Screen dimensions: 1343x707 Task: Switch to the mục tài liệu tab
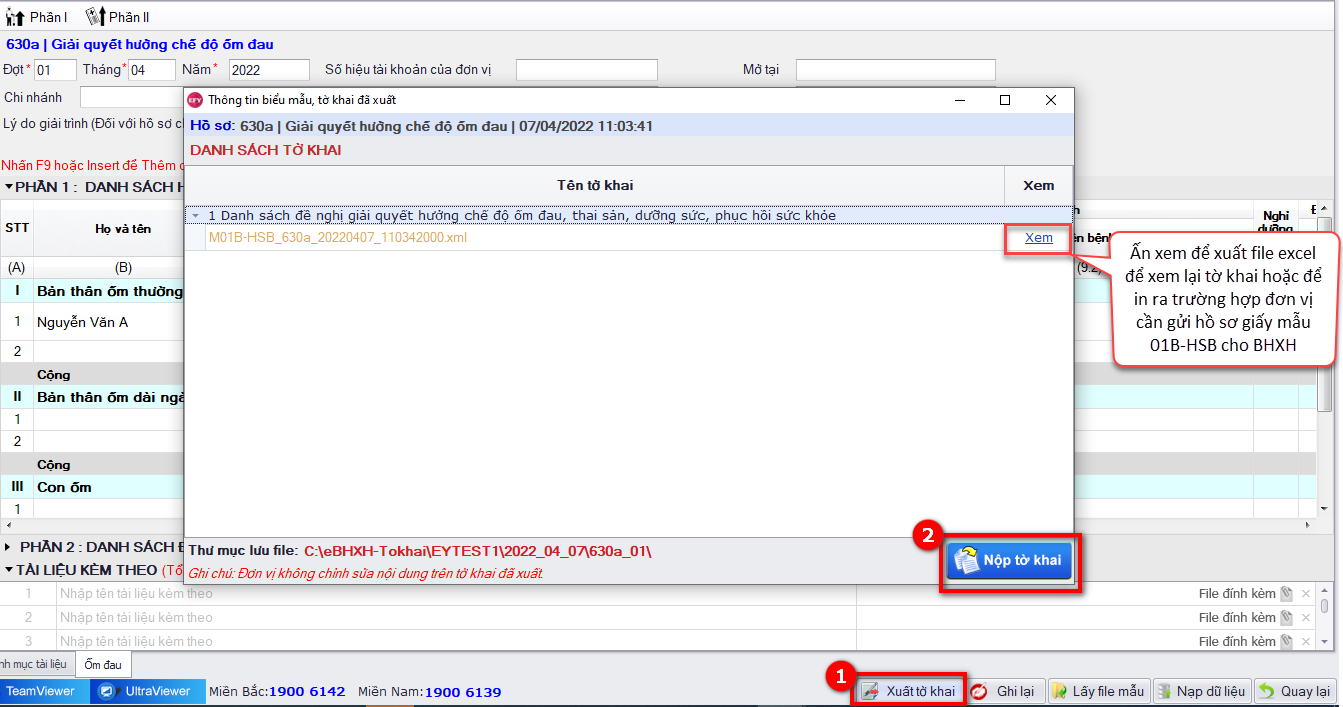tap(35, 664)
